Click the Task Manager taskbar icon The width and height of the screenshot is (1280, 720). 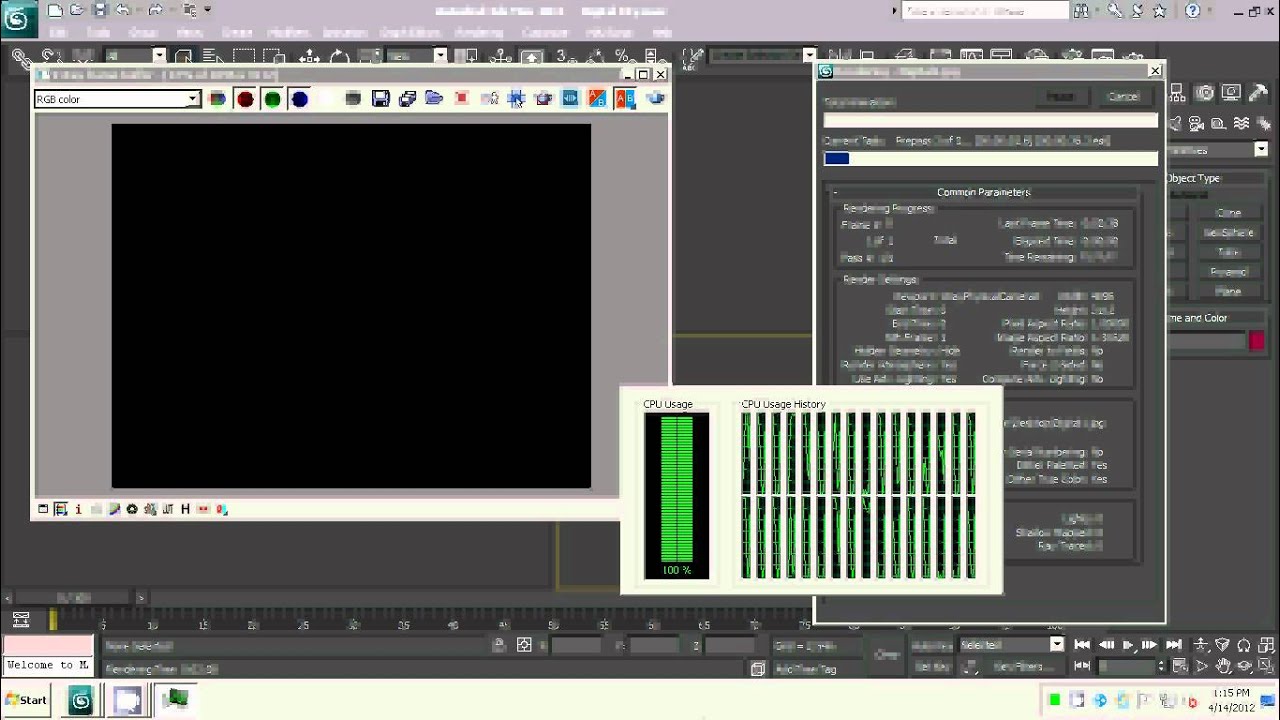pos(176,700)
